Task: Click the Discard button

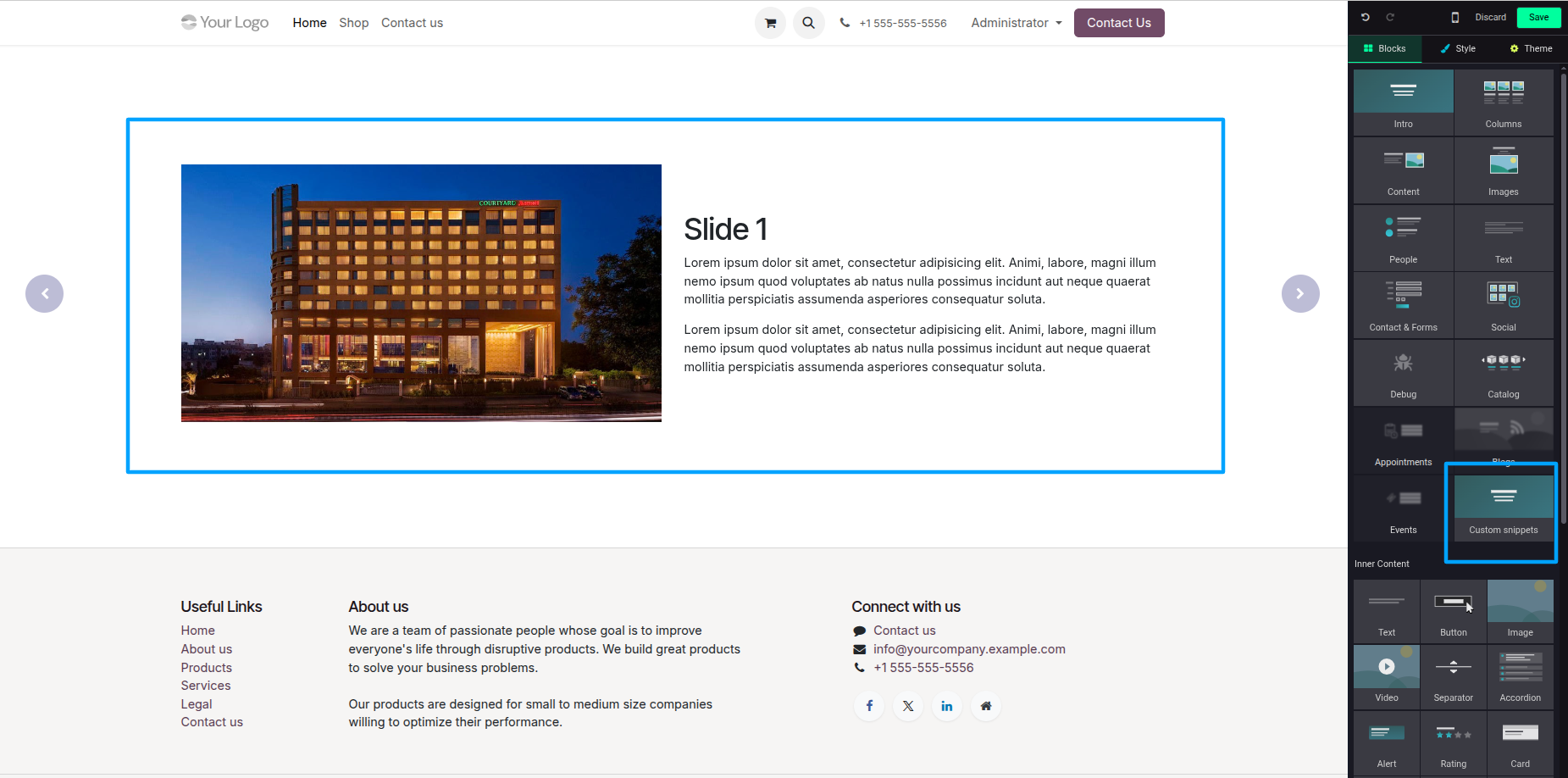Action: (1490, 17)
